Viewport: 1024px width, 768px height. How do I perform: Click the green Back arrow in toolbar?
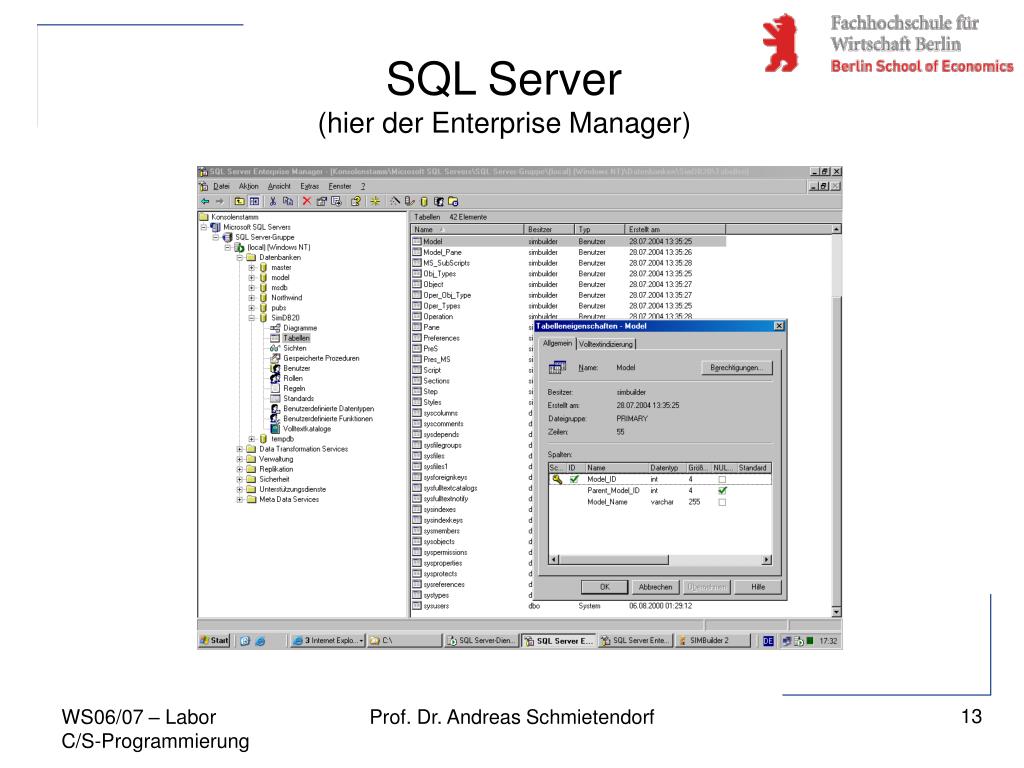pyautogui.click(x=205, y=201)
